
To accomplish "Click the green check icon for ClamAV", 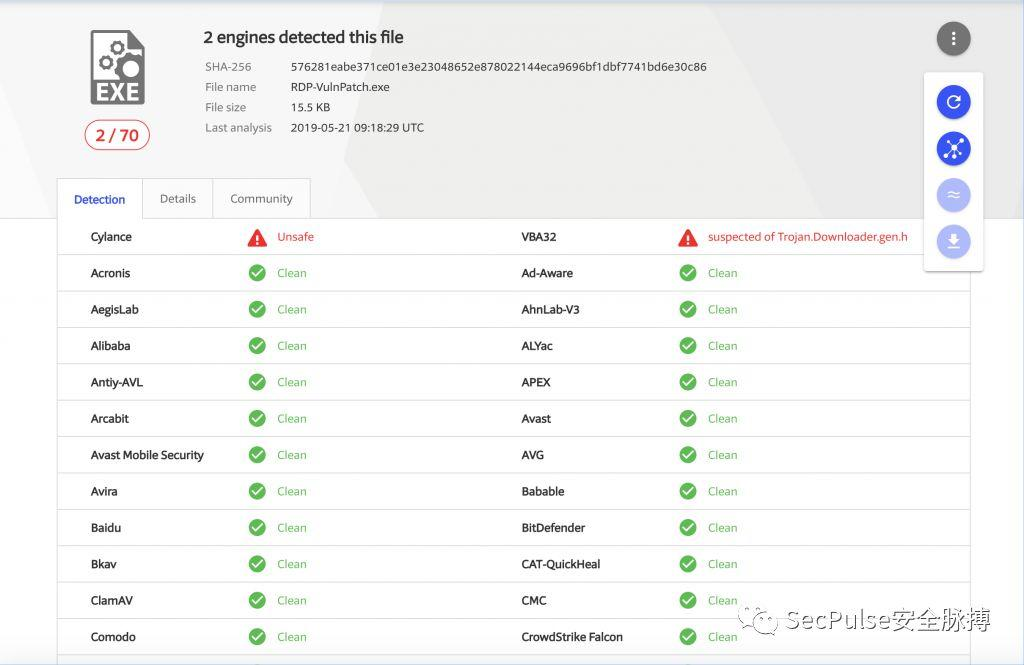I will tap(257, 600).
